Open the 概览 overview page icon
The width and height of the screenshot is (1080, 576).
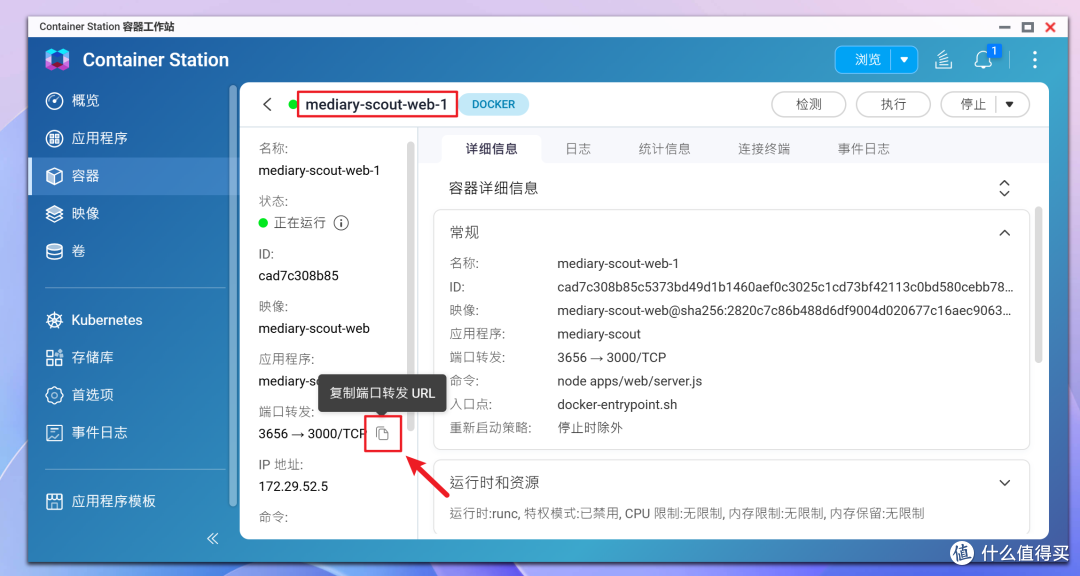click(x=54, y=101)
